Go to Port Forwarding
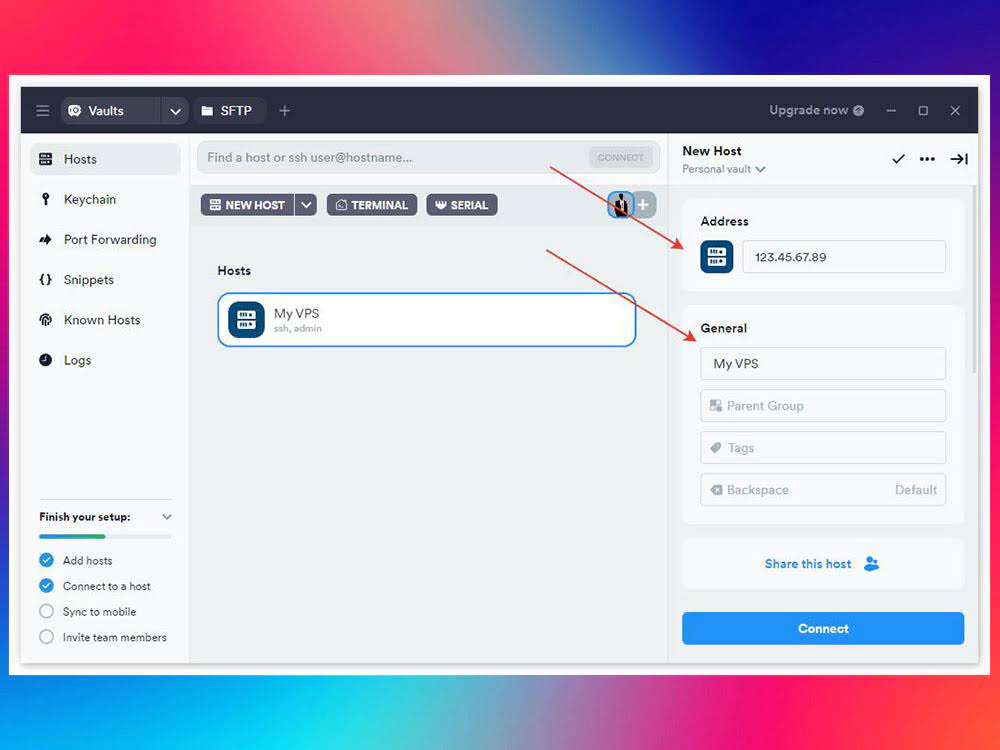Image resolution: width=1000 pixels, height=750 pixels. click(110, 240)
